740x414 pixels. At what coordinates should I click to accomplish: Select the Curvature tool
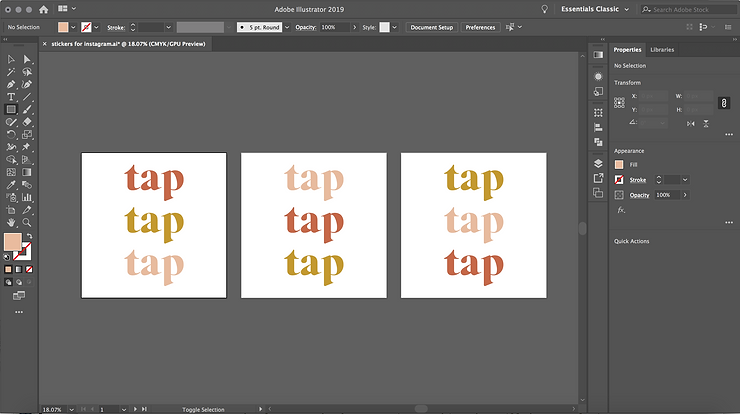27,84
